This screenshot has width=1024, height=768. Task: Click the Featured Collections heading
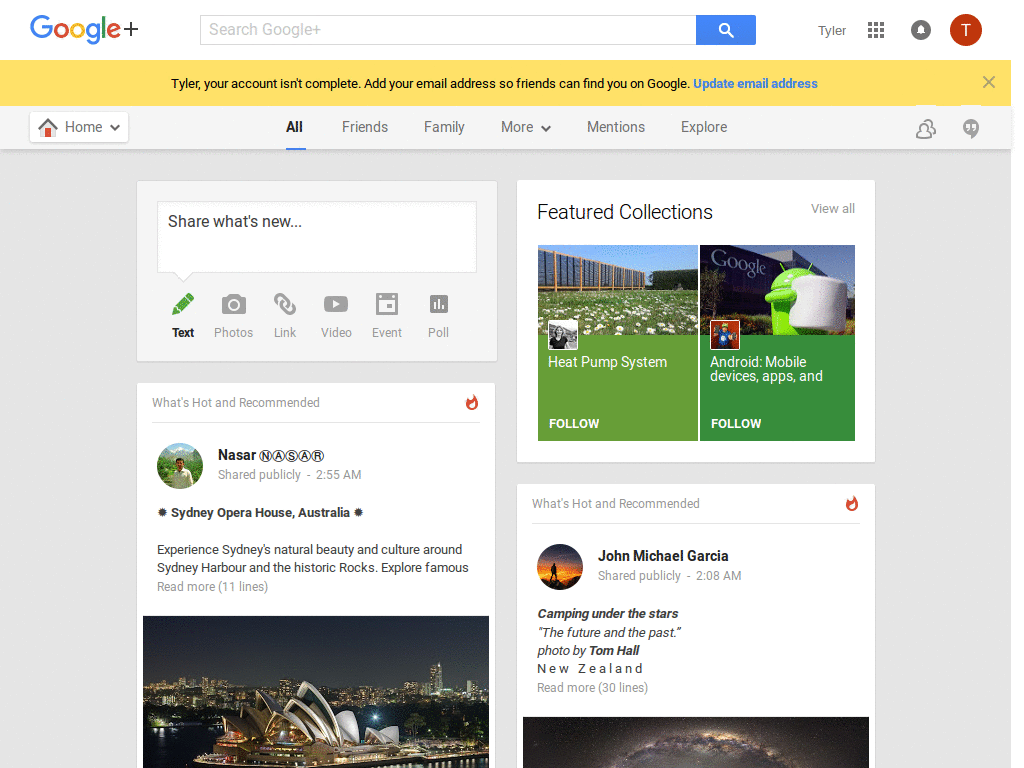(x=625, y=212)
